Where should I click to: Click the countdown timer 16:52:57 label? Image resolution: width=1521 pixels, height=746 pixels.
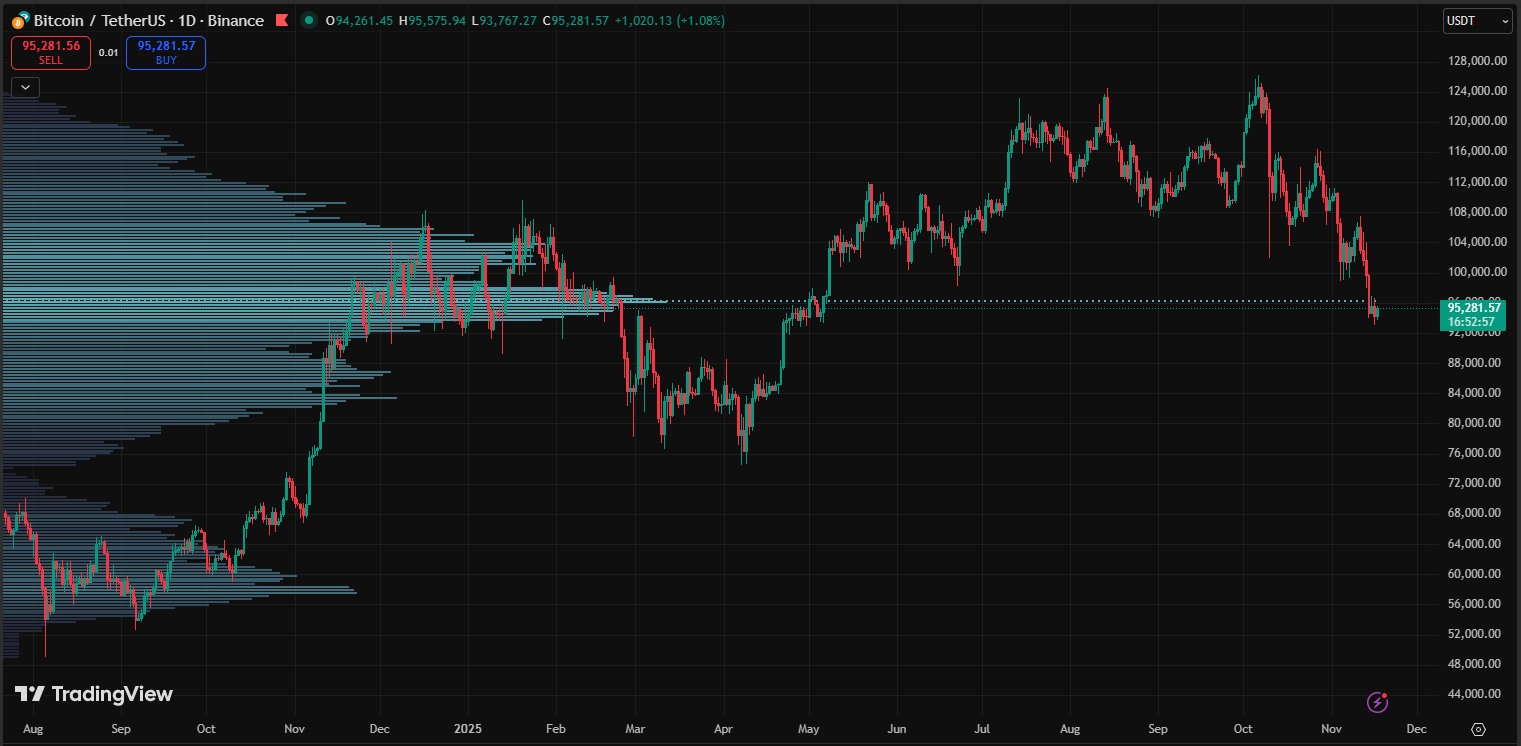(x=1475, y=322)
